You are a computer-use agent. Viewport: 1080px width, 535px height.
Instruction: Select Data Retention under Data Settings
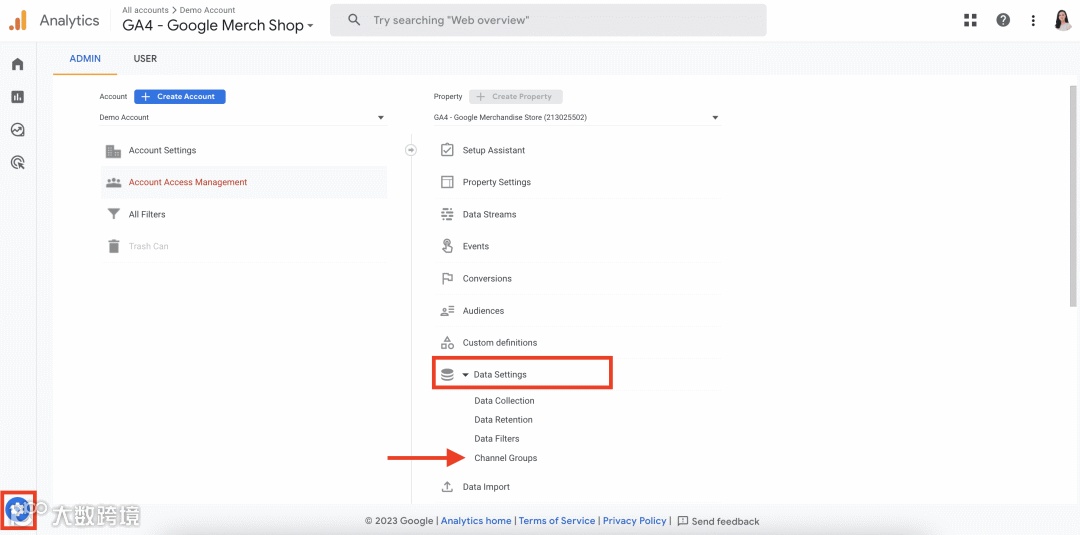503,420
